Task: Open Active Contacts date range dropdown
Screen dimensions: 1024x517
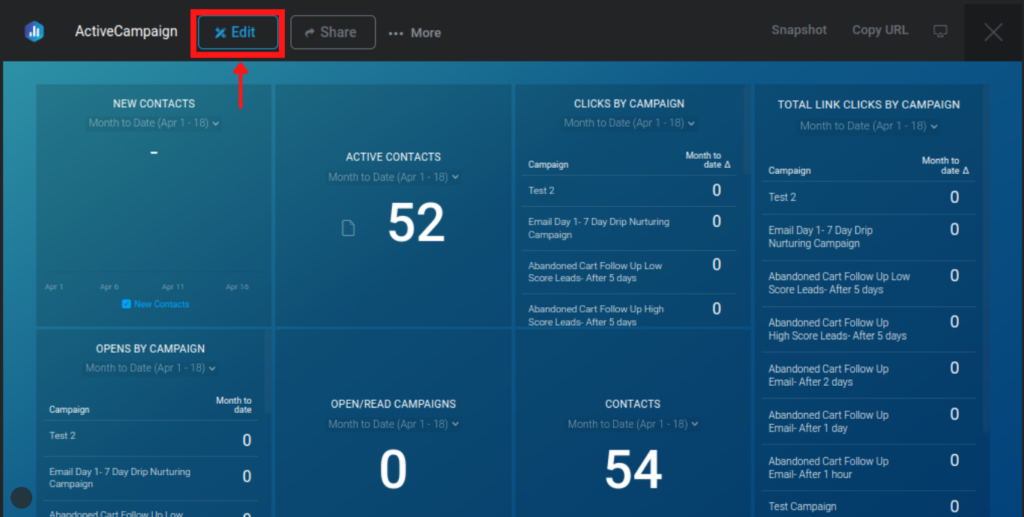Action: (x=393, y=177)
